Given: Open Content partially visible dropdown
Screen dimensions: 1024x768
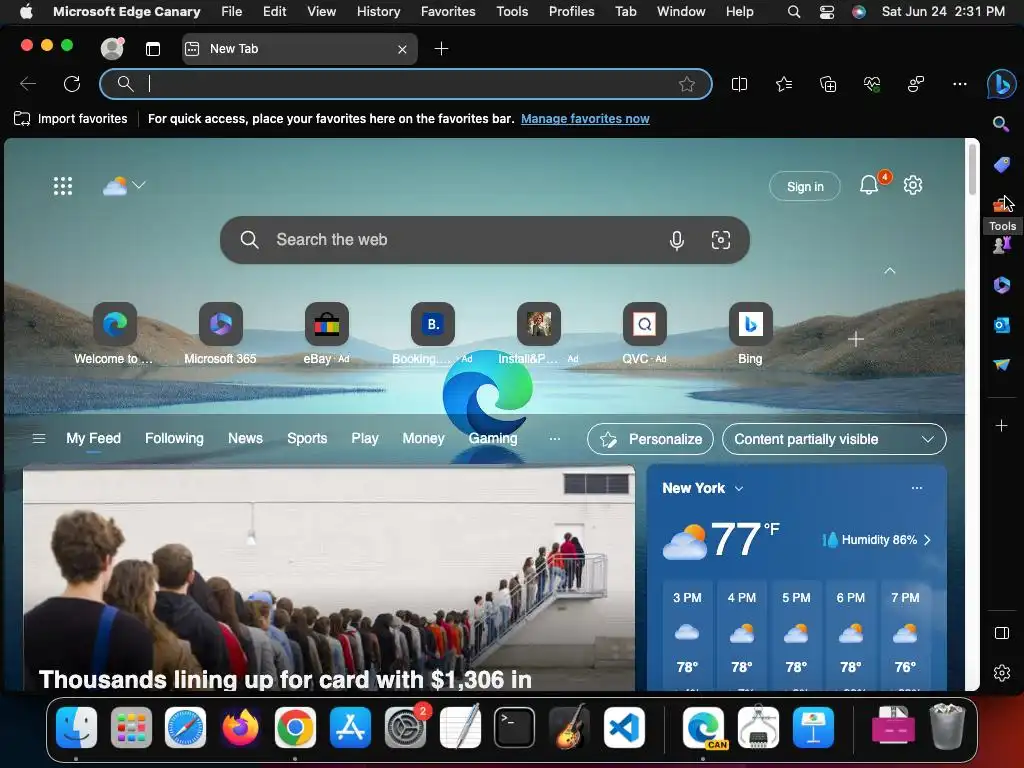Looking at the screenshot, I should pyautogui.click(x=834, y=440).
